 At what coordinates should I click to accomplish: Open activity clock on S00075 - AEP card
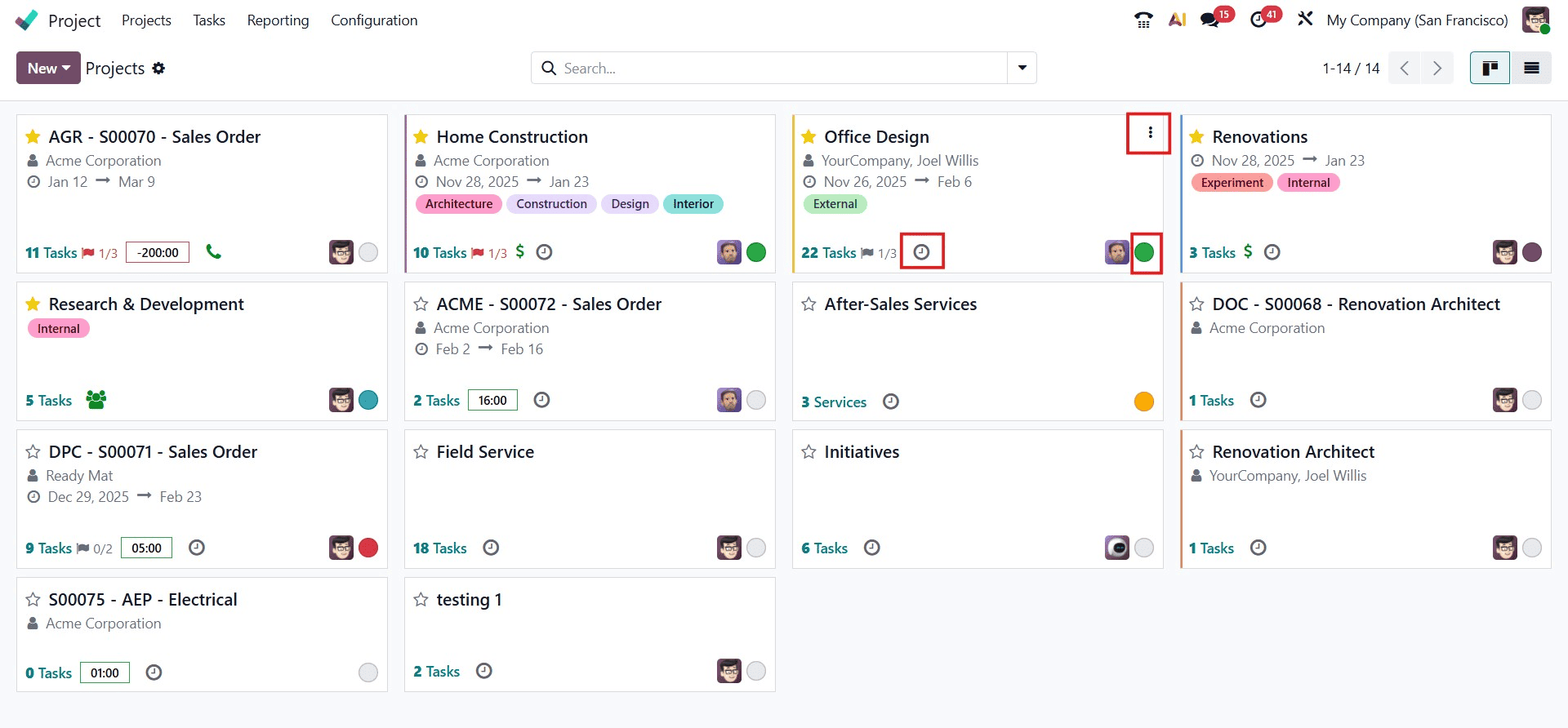pyautogui.click(x=154, y=673)
